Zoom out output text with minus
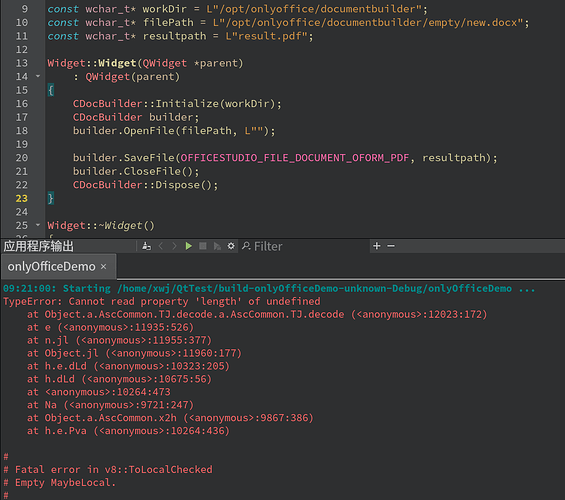The image size is (565, 500). pyautogui.click(x=391, y=246)
